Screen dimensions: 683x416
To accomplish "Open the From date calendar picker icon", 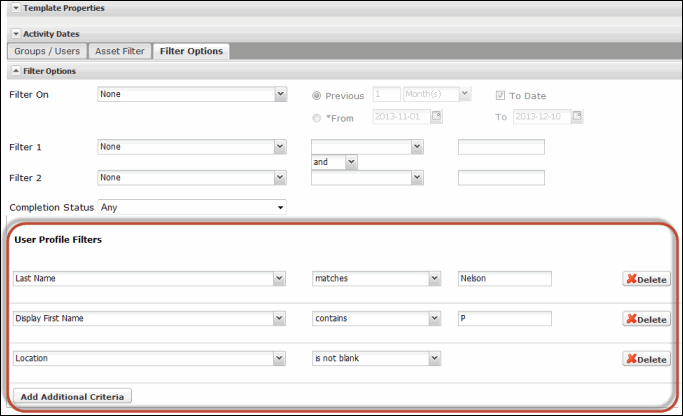I will (x=436, y=116).
